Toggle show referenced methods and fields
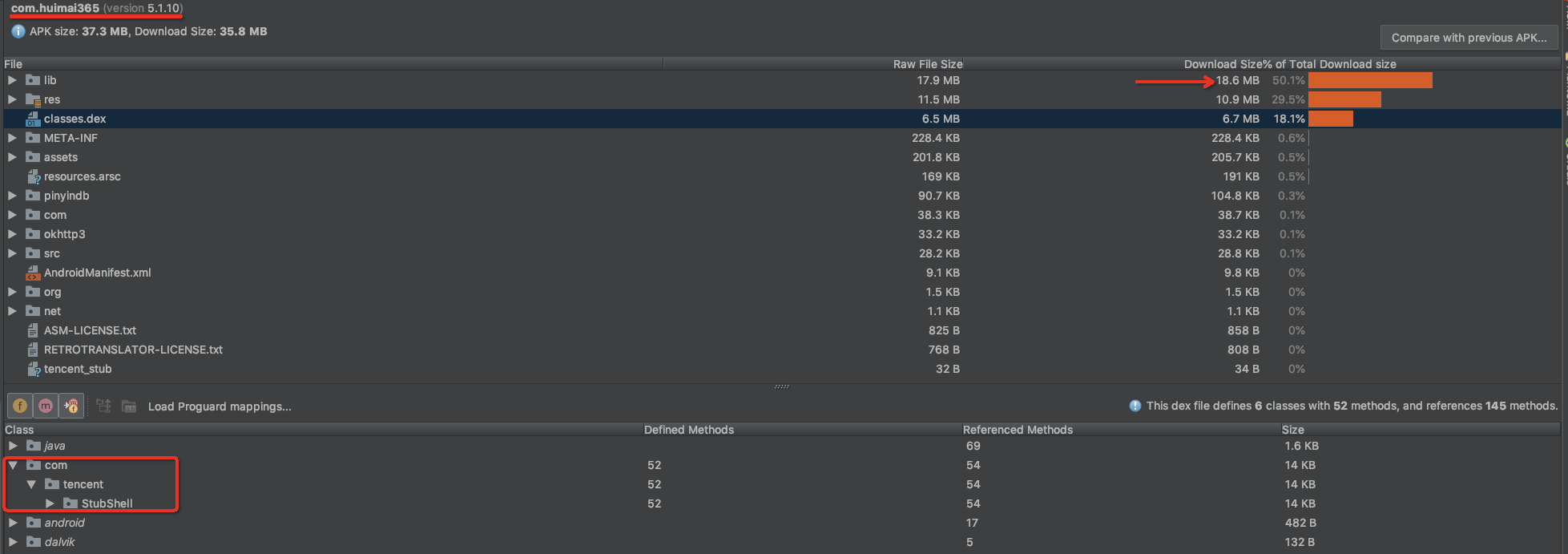 point(71,406)
